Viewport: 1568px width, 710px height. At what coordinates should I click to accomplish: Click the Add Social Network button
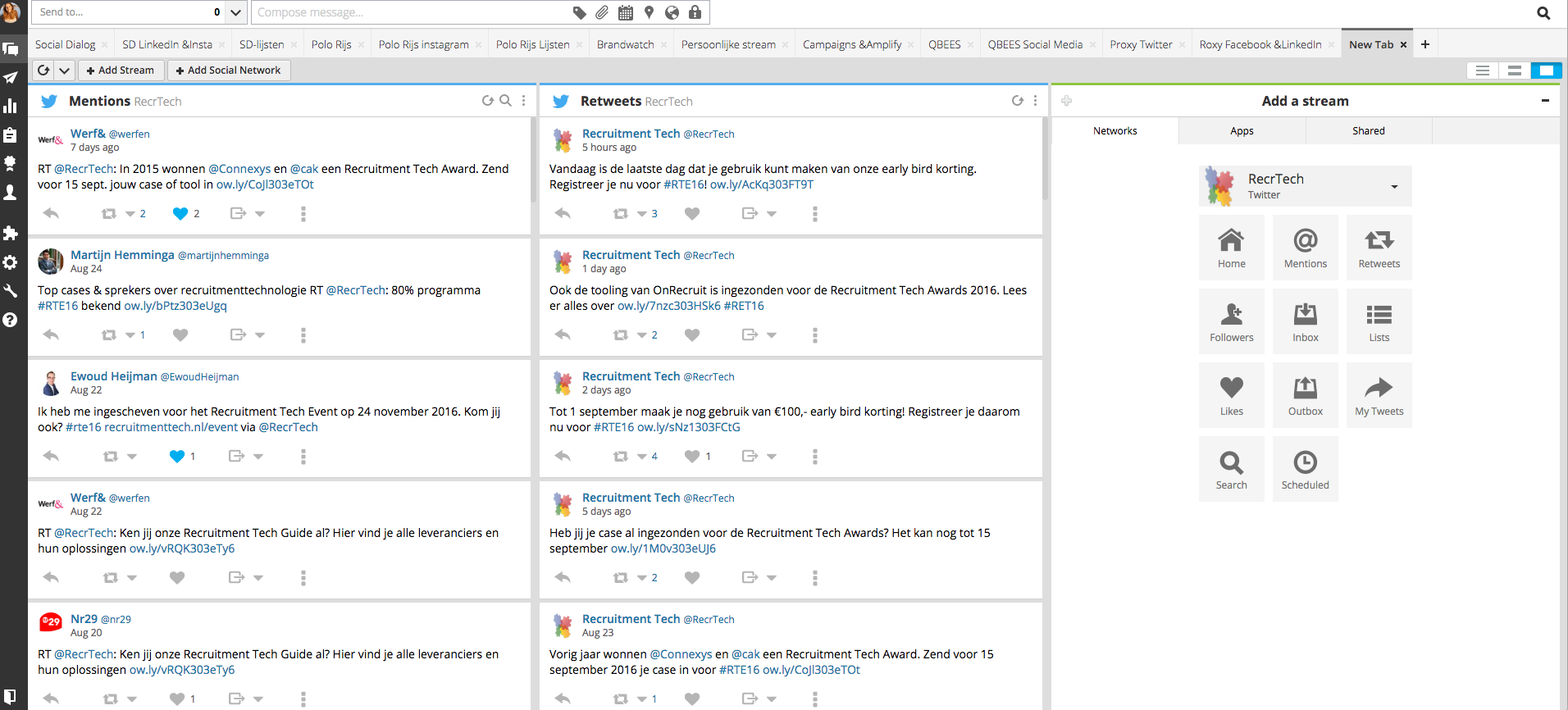[x=229, y=71]
